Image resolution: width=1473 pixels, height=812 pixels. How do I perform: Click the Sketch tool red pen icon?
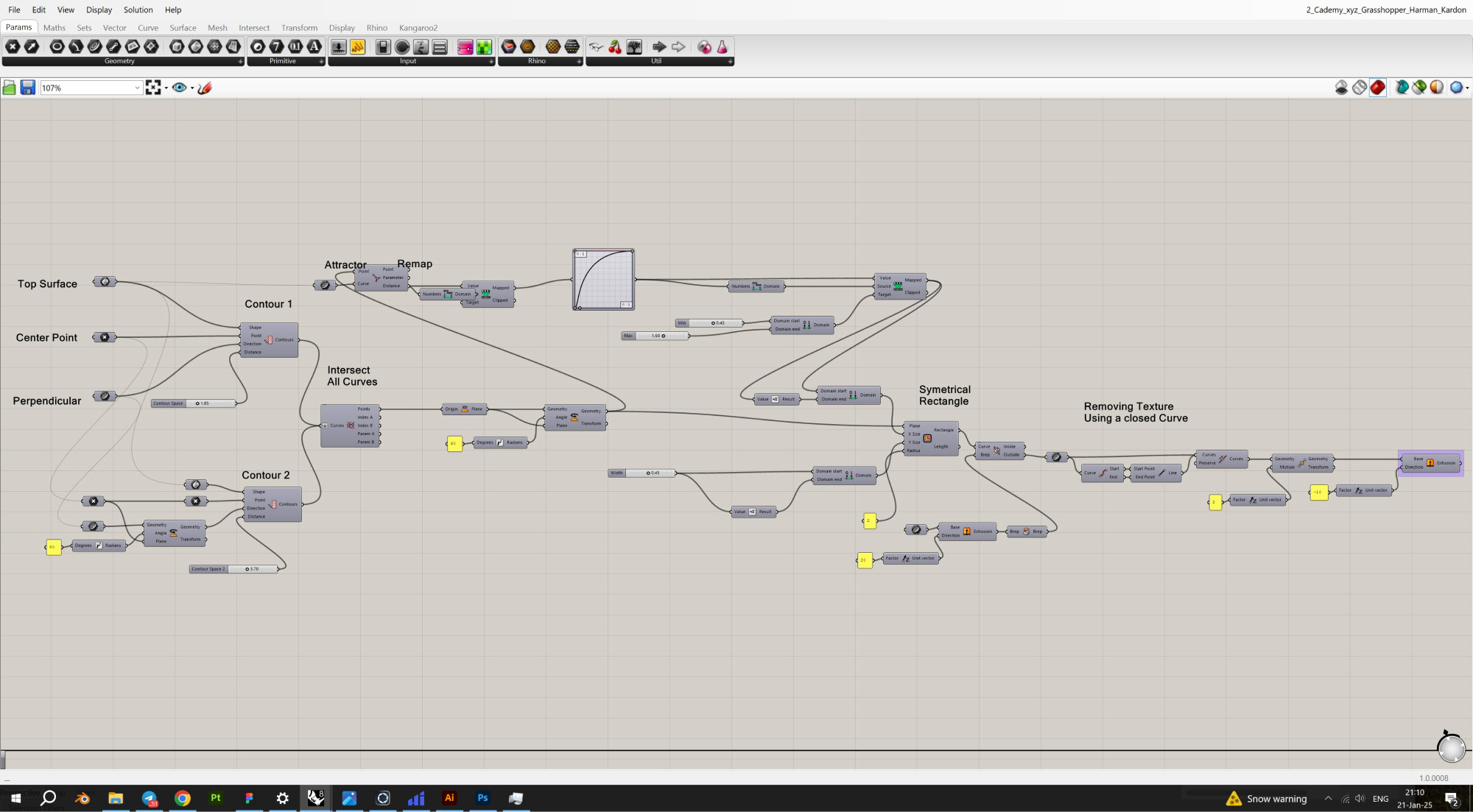click(205, 88)
